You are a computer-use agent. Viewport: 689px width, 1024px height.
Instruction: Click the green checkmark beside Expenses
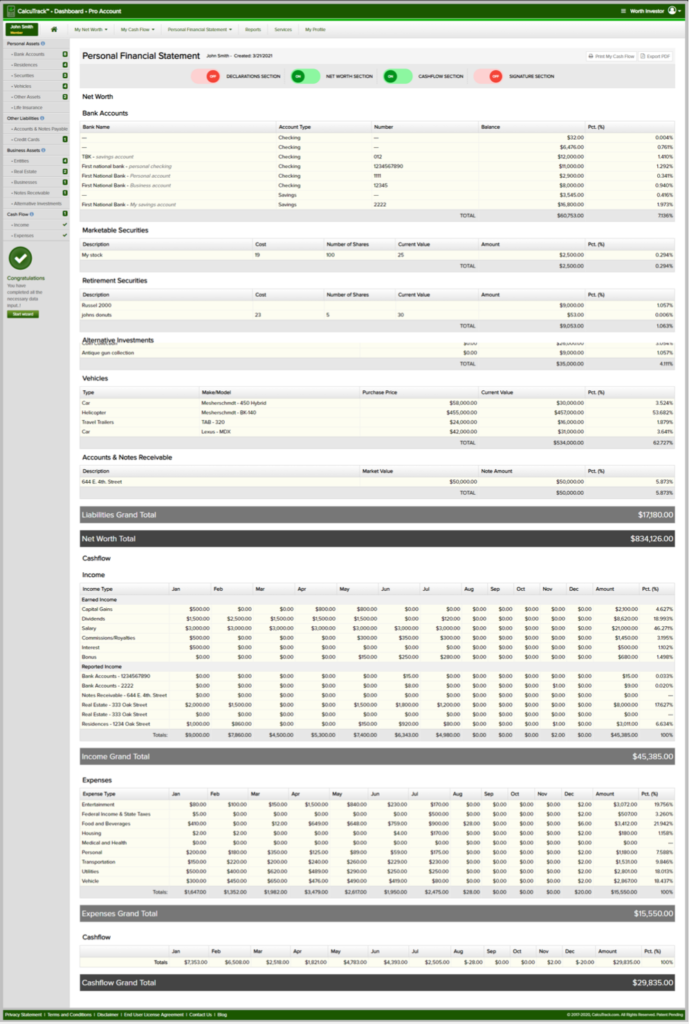point(65,235)
